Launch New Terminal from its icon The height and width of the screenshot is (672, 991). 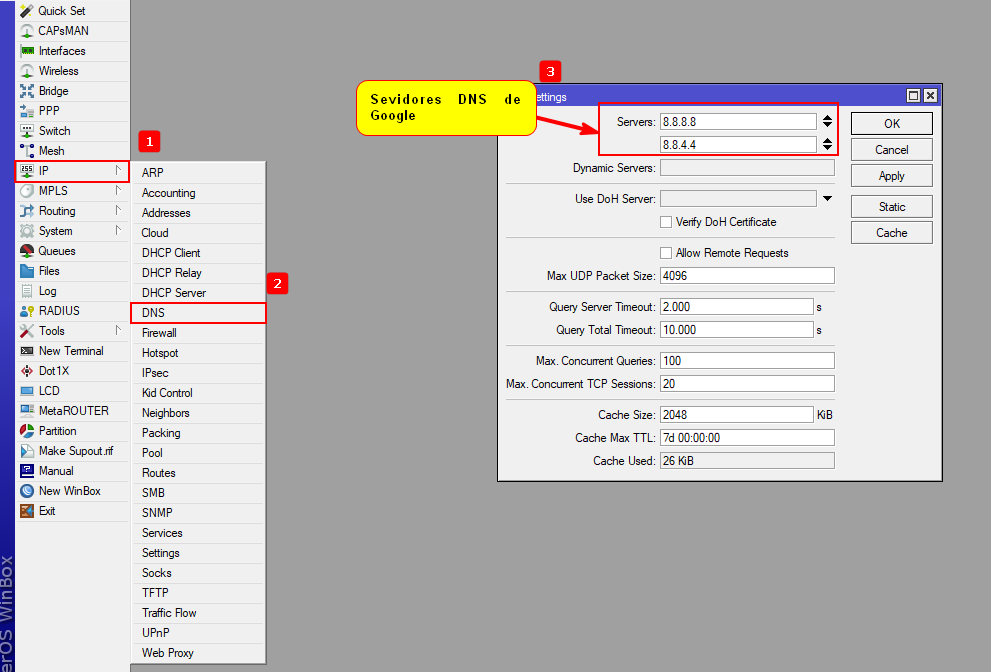tap(27, 351)
